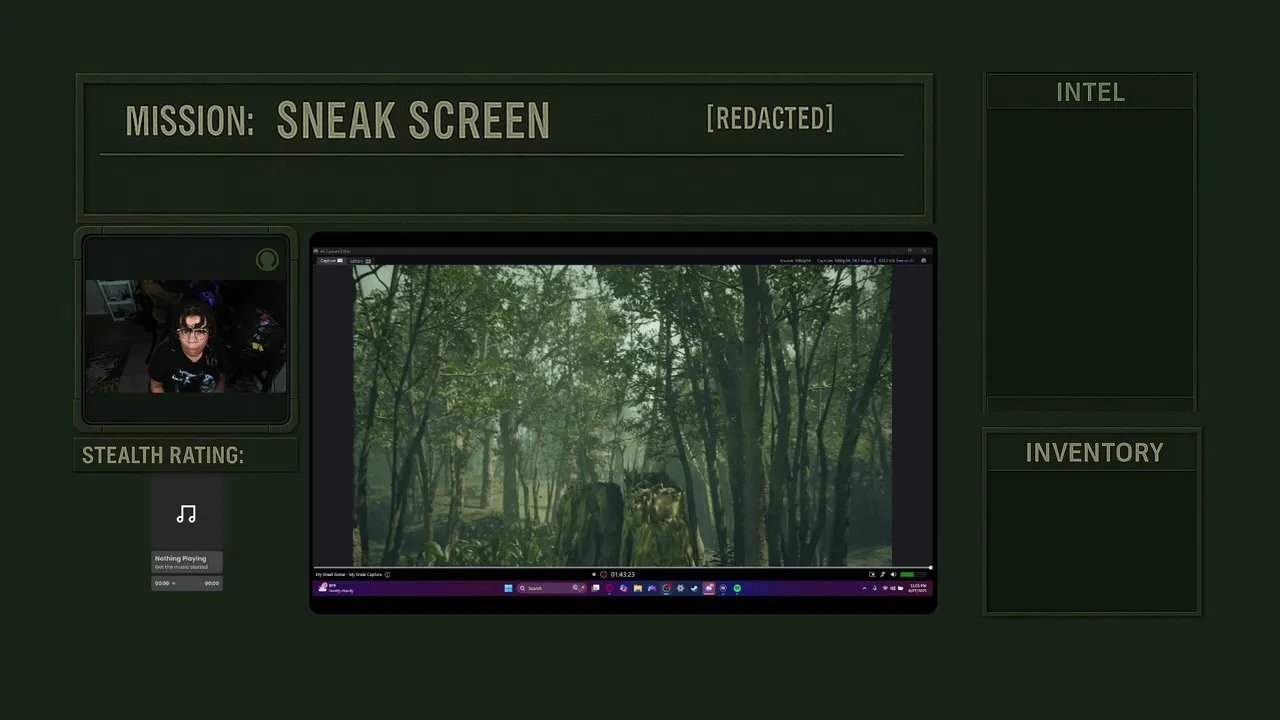Open the taskbar settings gear icon
The image size is (1280, 720).
pyautogui.click(x=680, y=588)
